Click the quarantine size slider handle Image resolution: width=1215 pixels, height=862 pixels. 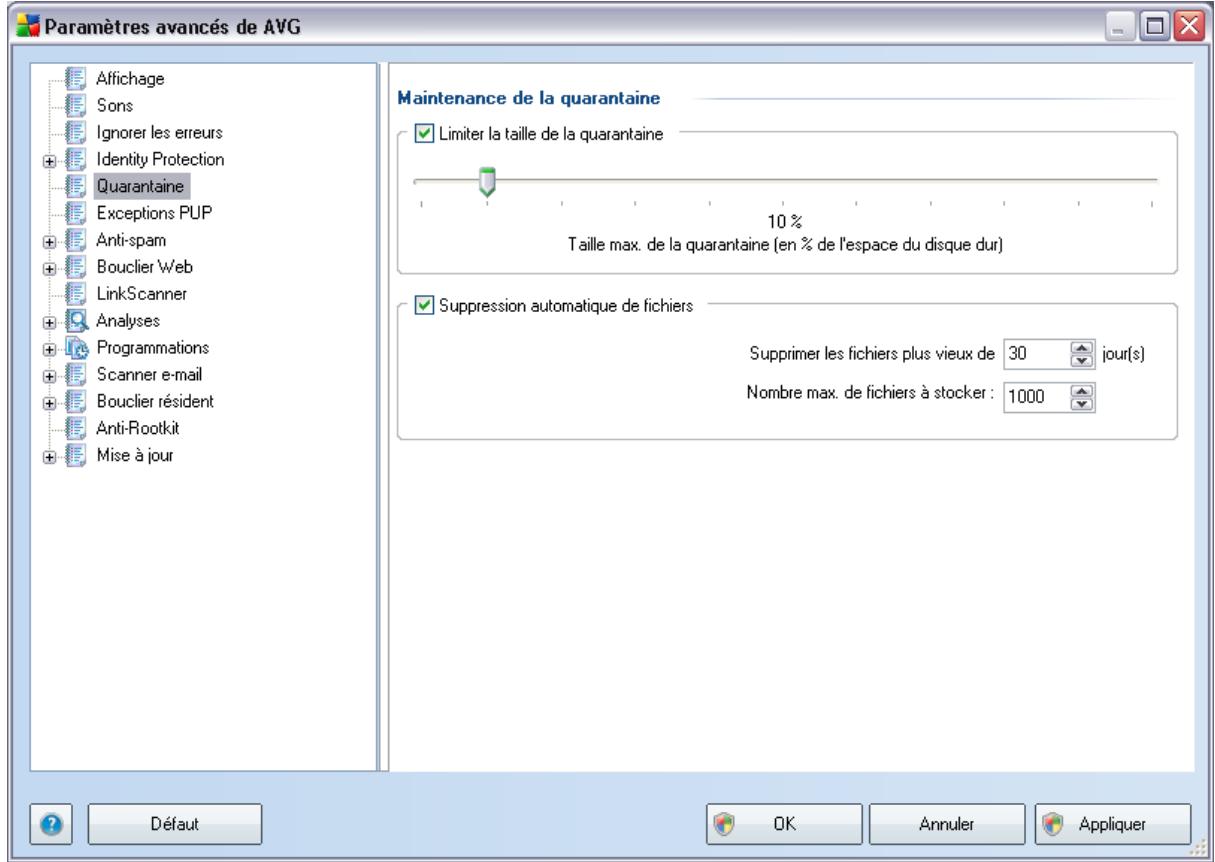487,182
